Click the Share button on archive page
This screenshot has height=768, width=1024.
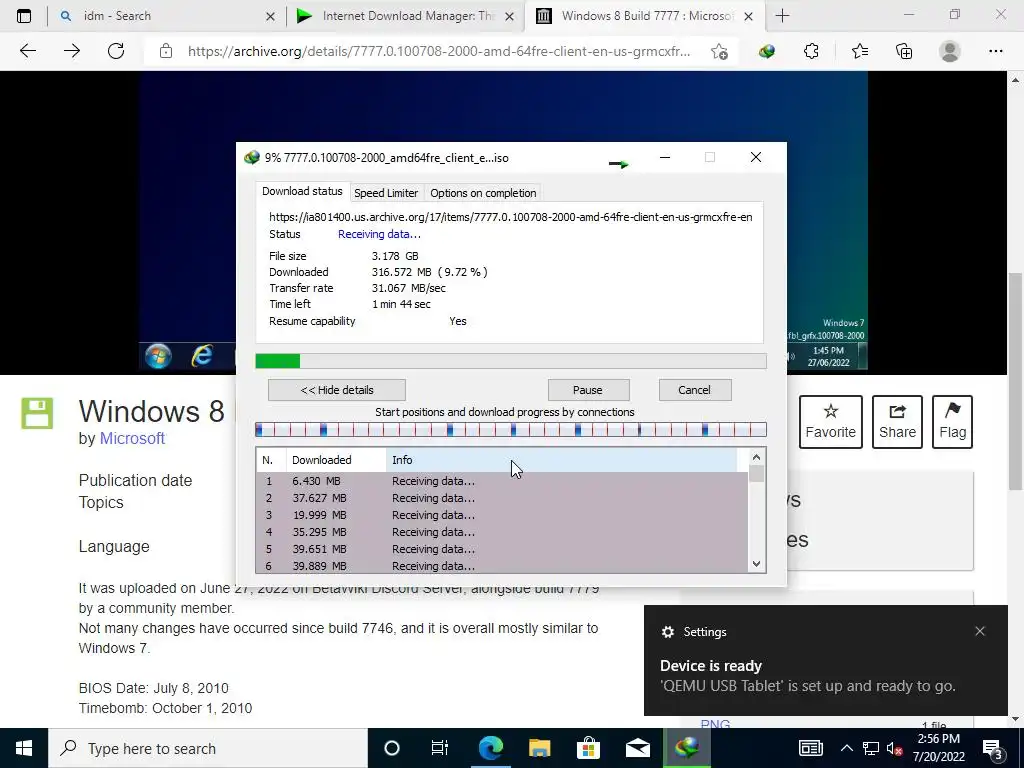[x=897, y=421]
